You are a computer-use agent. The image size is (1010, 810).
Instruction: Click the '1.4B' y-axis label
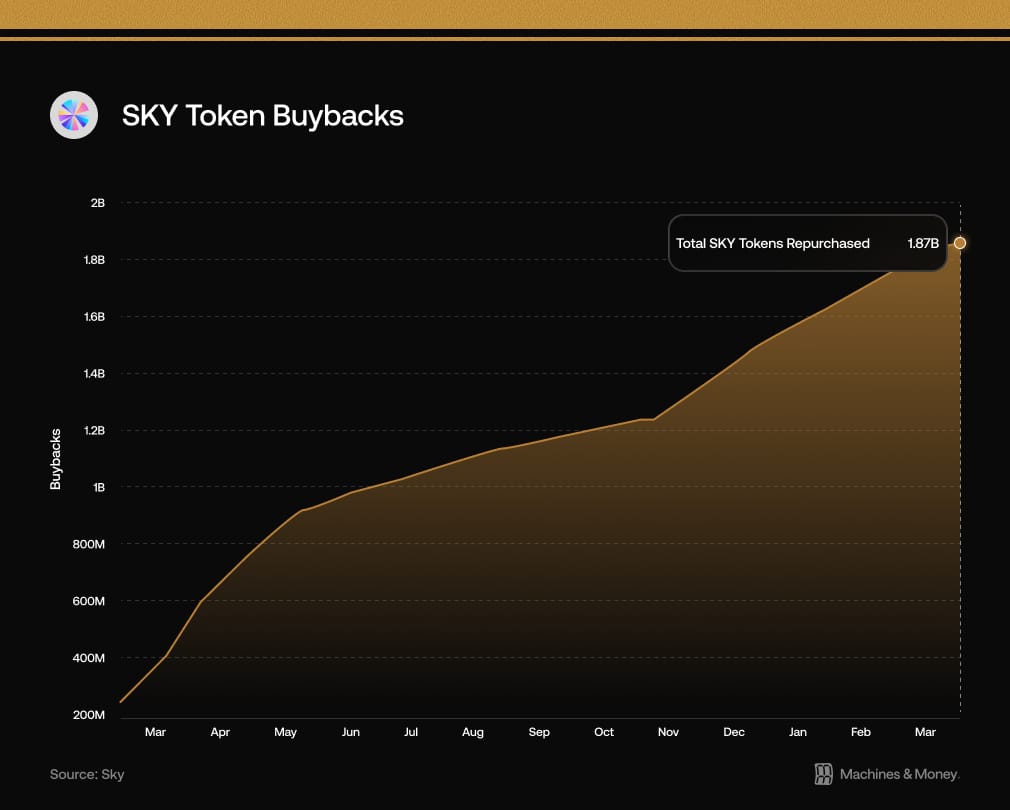tap(94, 373)
